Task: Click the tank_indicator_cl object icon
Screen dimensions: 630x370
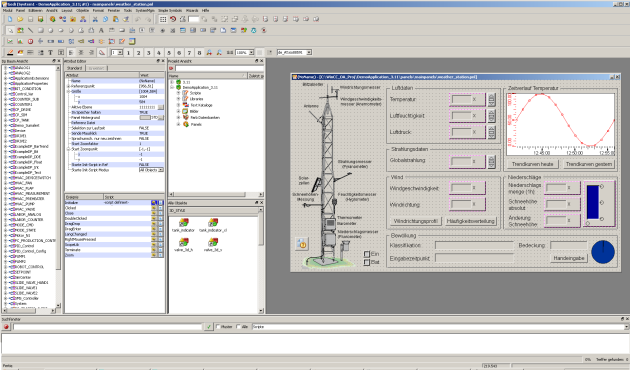Action: point(213,223)
